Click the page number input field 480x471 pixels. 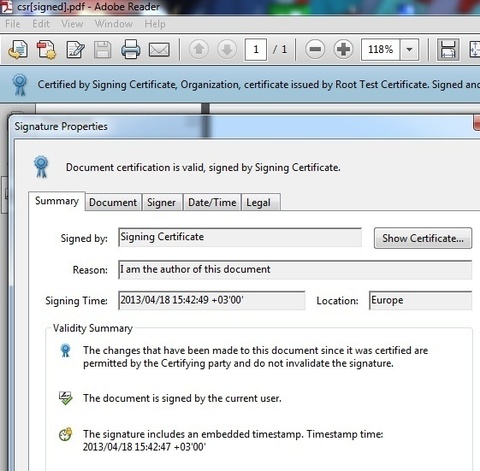(x=256, y=49)
